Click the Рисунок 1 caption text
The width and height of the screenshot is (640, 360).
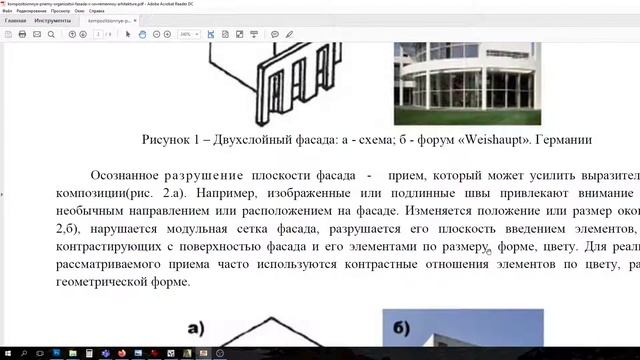(x=367, y=140)
